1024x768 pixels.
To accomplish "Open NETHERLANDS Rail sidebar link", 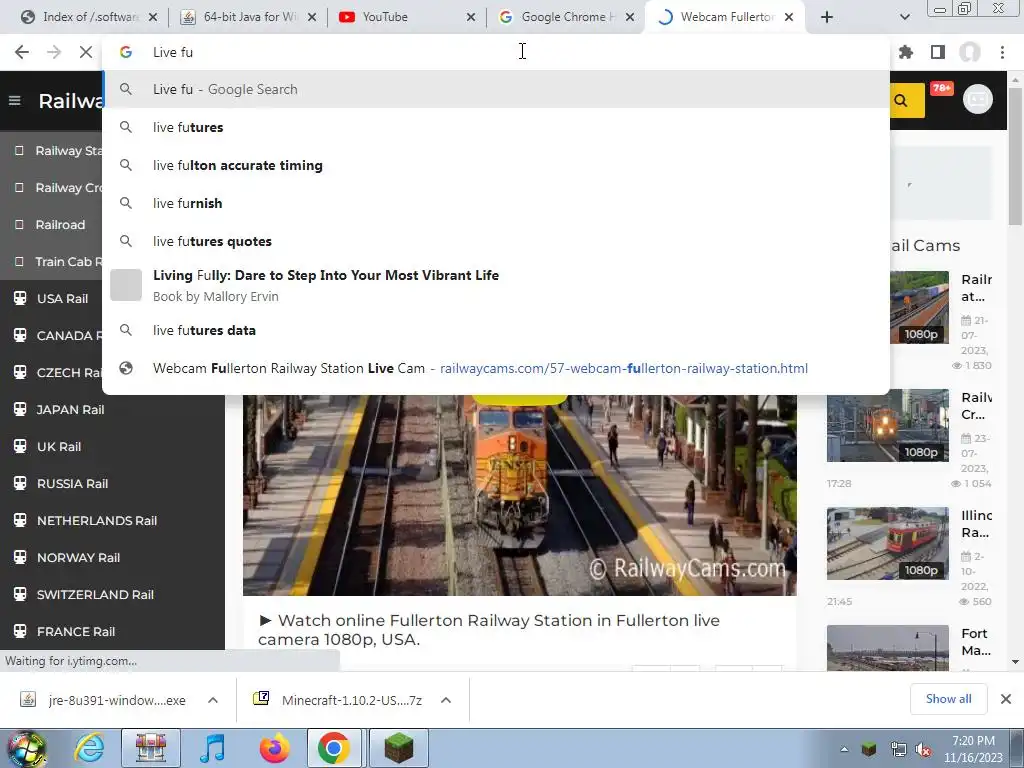I will coord(97,520).
